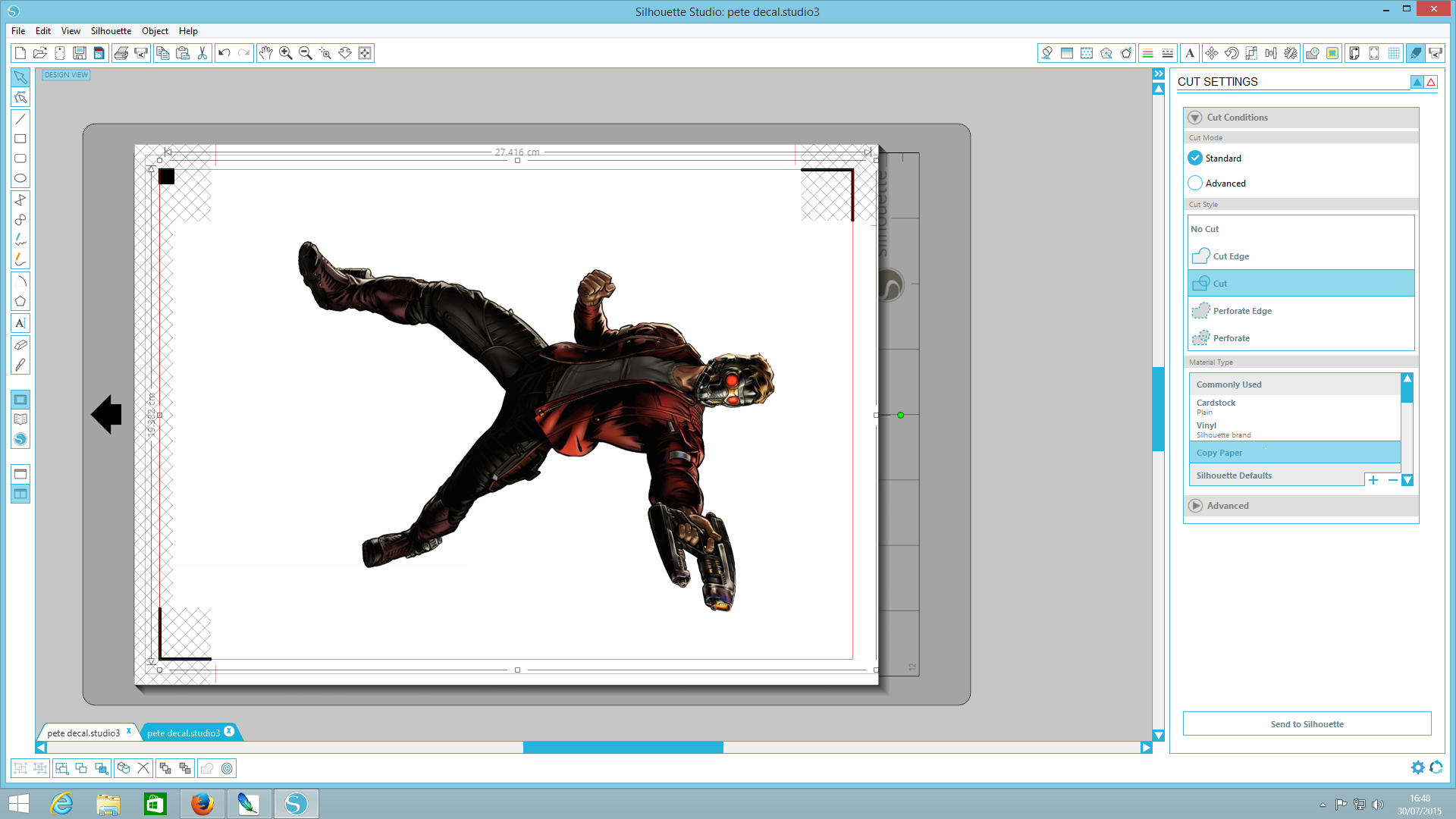Screen dimensions: 1456x819
Task: Open the Fill Color paint bucket panel
Action: click(1047, 53)
